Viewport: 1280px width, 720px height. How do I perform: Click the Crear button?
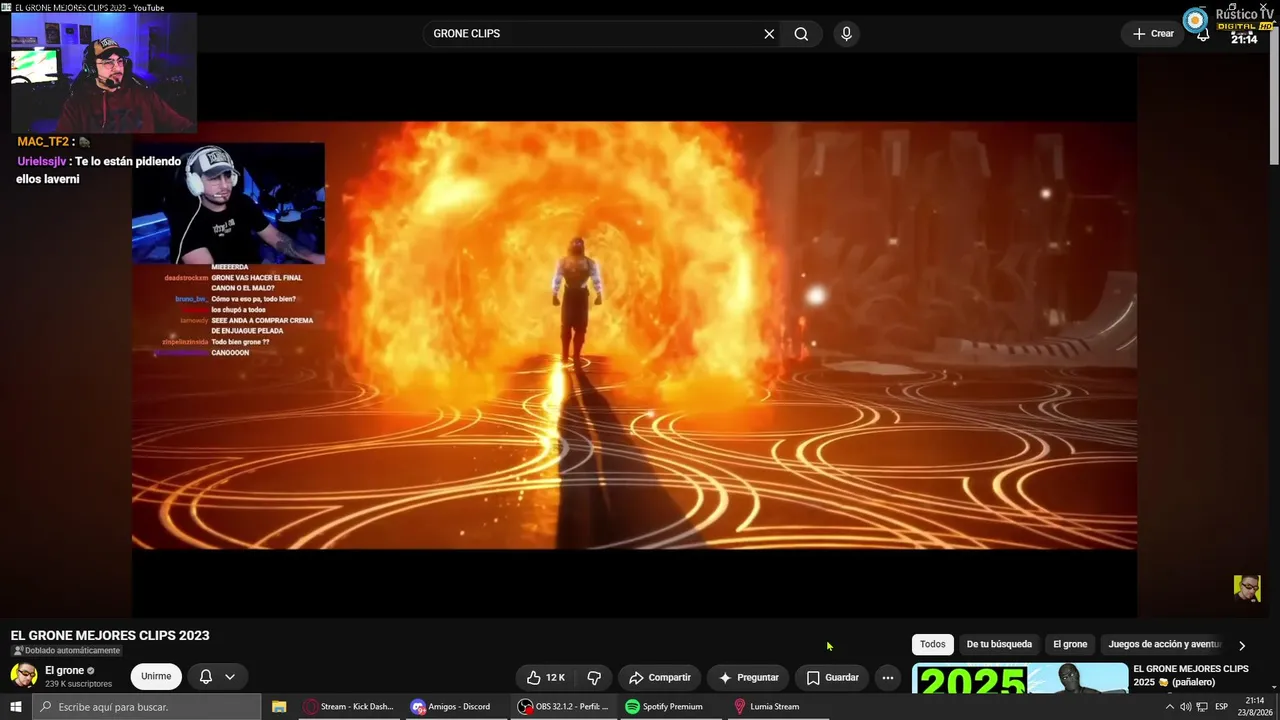tap(1153, 34)
